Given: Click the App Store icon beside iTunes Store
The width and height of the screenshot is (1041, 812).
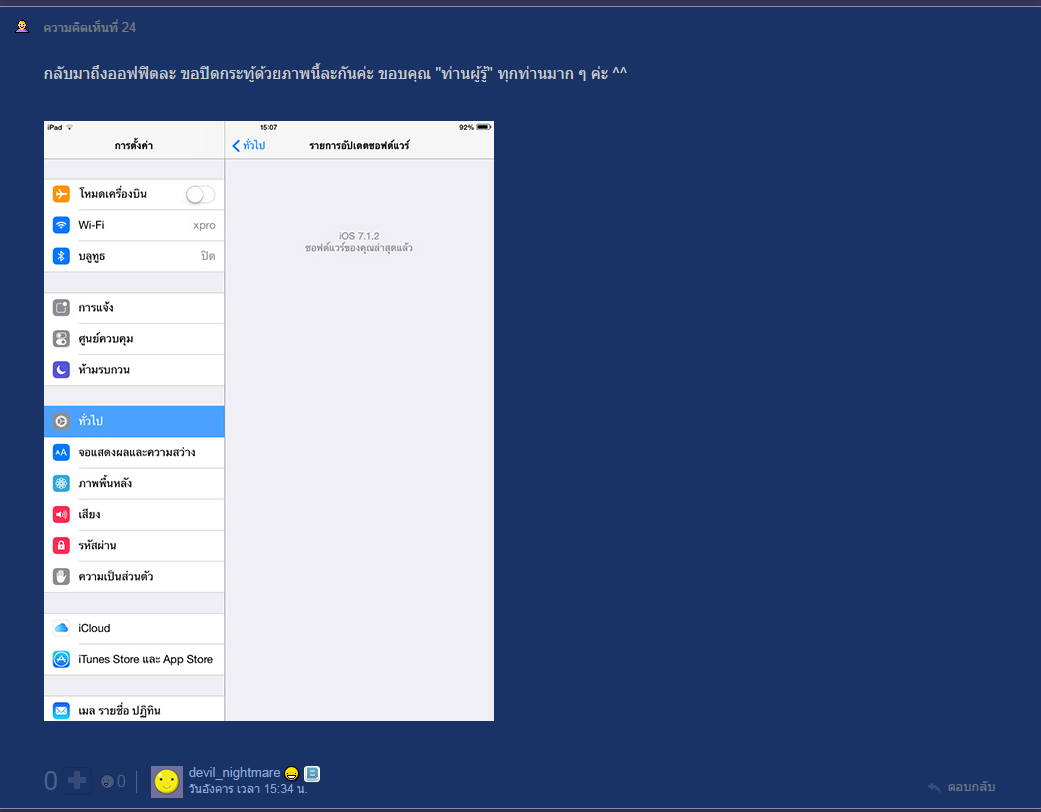Looking at the screenshot, I should point(61,659).
